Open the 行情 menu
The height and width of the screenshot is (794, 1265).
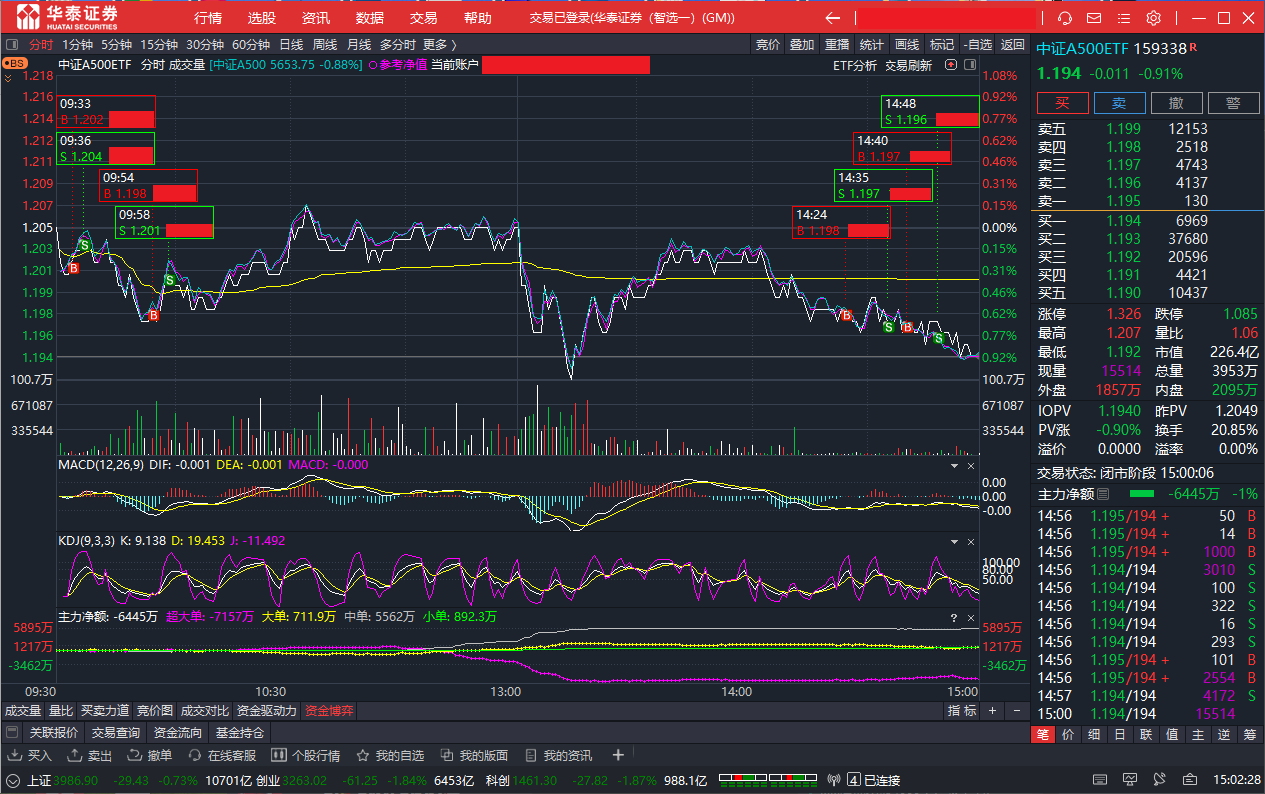coord(208,18)
